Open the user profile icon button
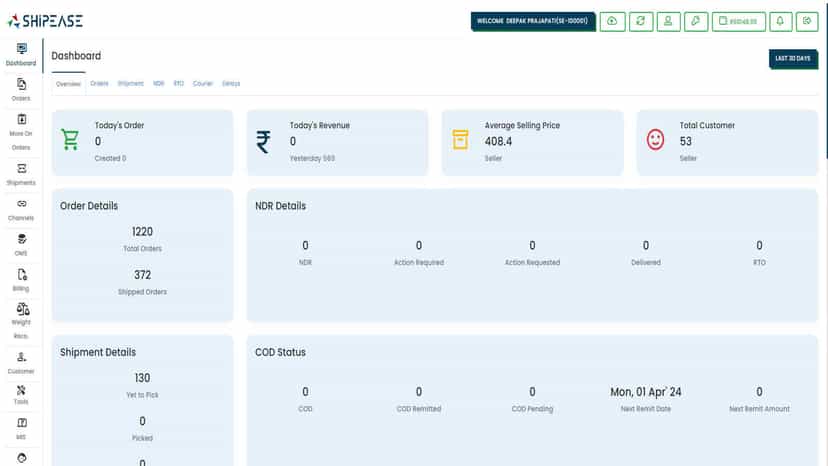Image resolution: width=828 pixels, height=466 pixels. [669, 22]
